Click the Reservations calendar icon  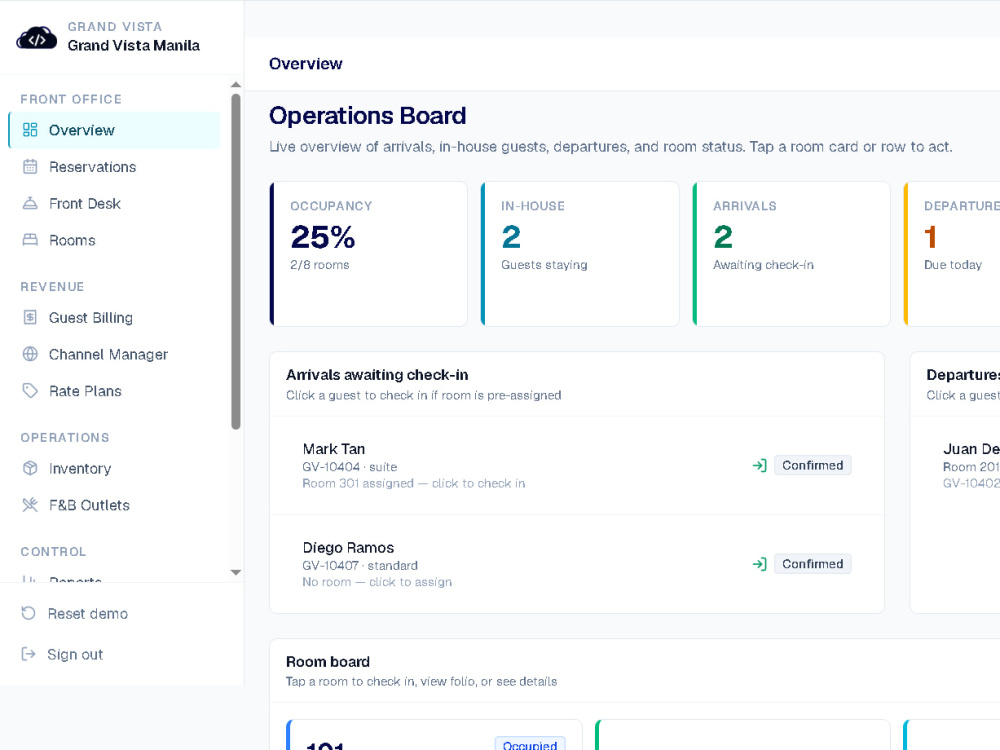30,167
